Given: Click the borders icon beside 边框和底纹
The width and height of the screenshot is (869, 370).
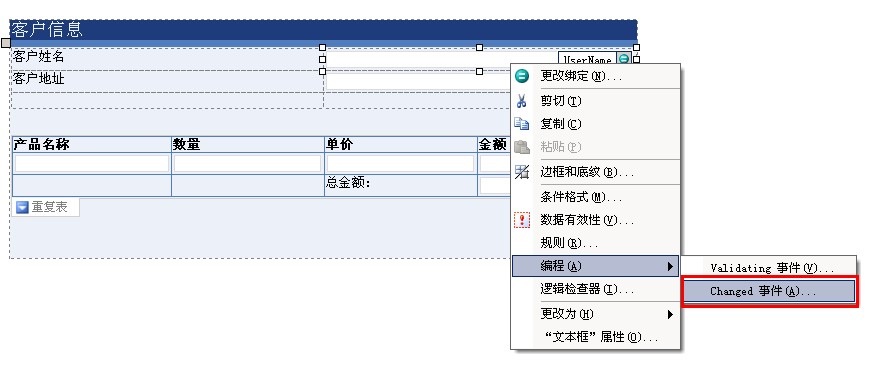Looking at the screenshot, I should point(522,172).
